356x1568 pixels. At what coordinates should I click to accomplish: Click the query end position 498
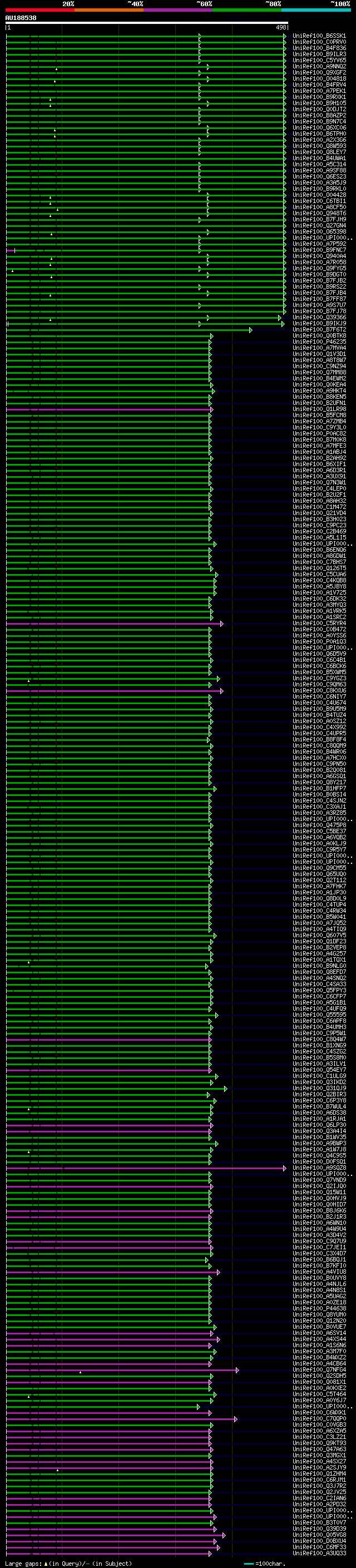click(280, 27)
